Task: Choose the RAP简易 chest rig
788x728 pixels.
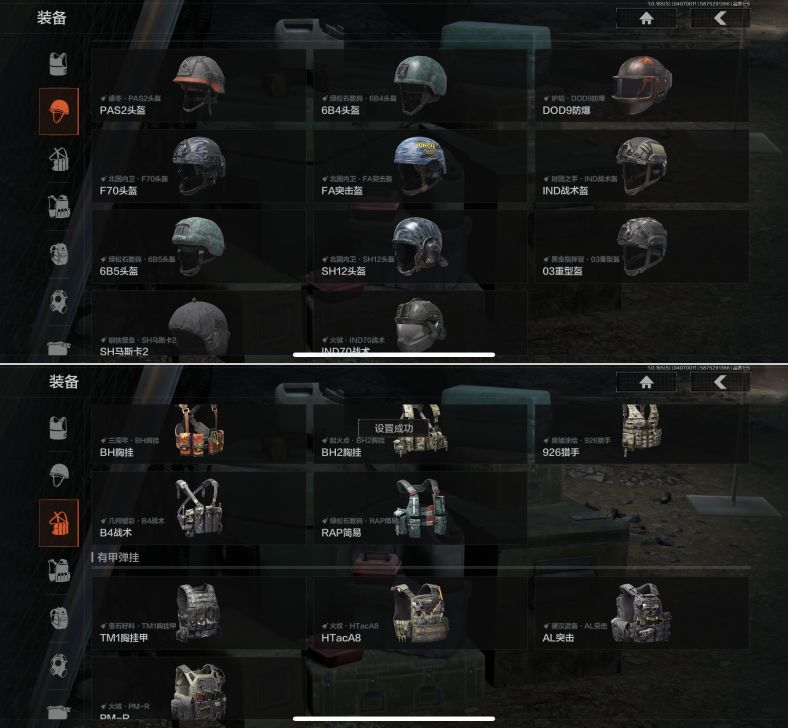Action: [x=421, y=508]
